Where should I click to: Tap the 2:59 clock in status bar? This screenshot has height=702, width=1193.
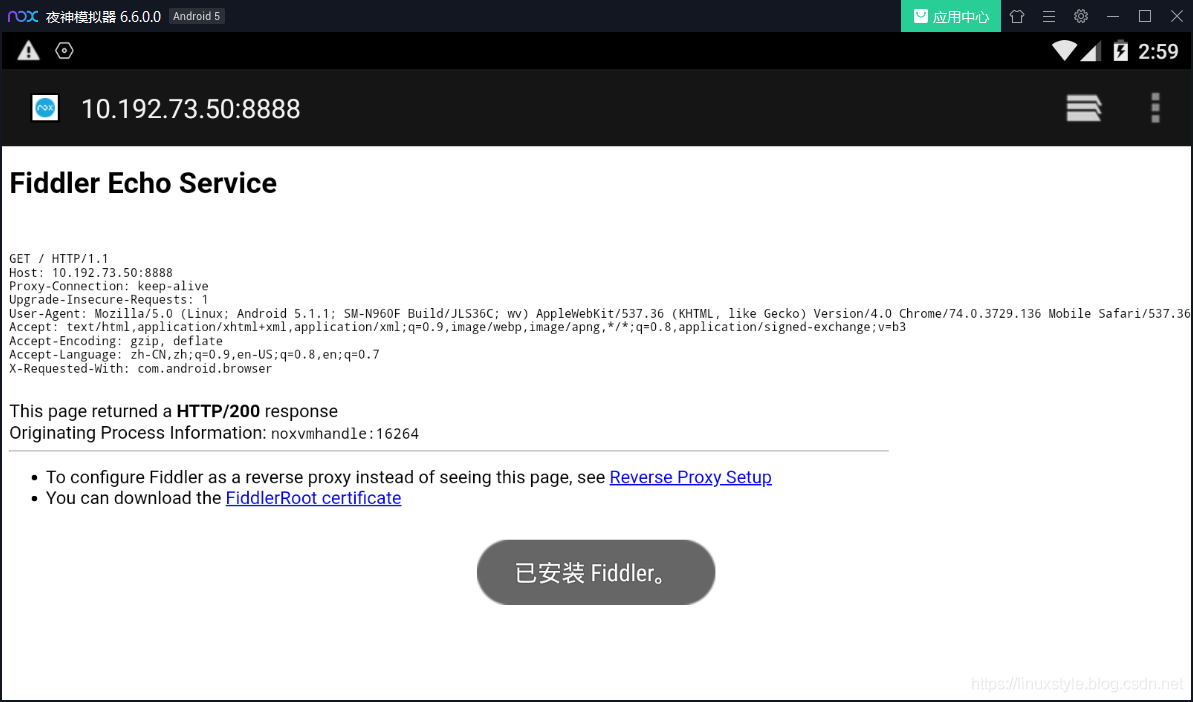pos(1158,51)
